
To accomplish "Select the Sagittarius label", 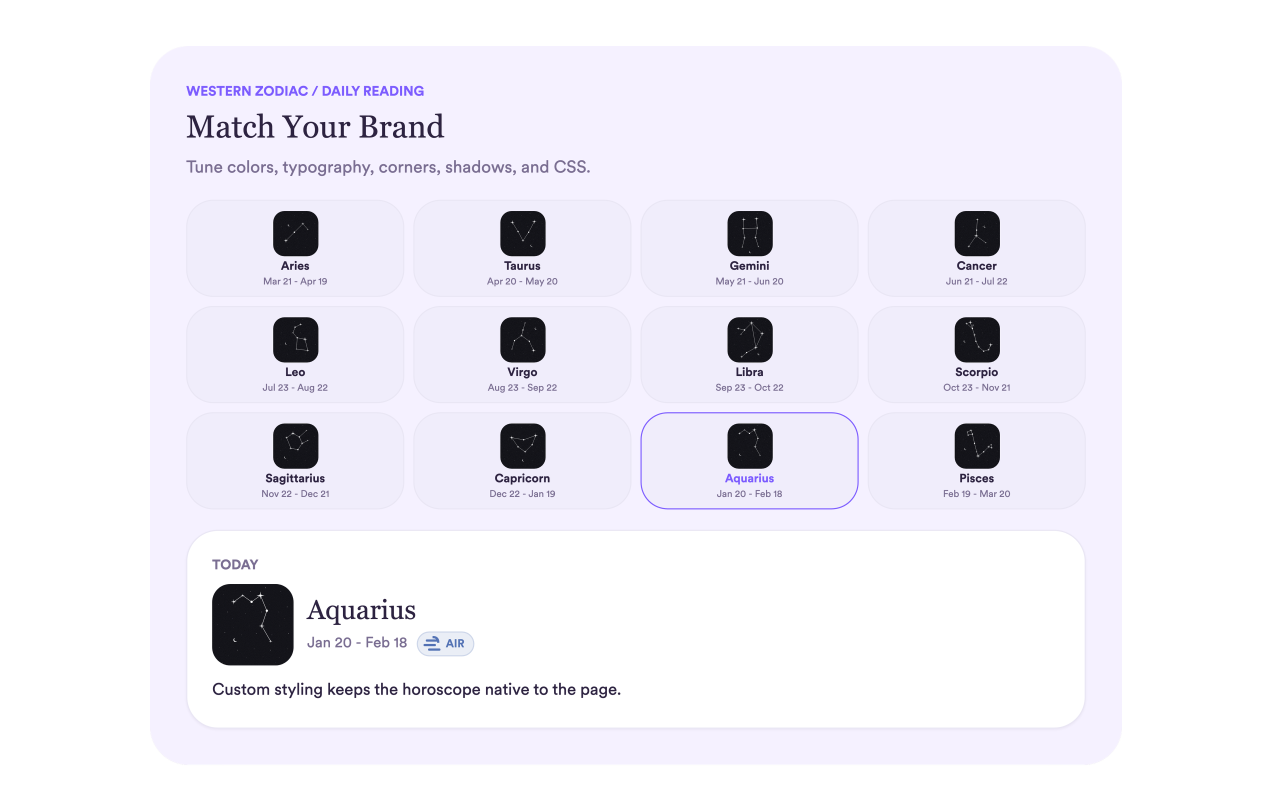I will click(295, 478).
